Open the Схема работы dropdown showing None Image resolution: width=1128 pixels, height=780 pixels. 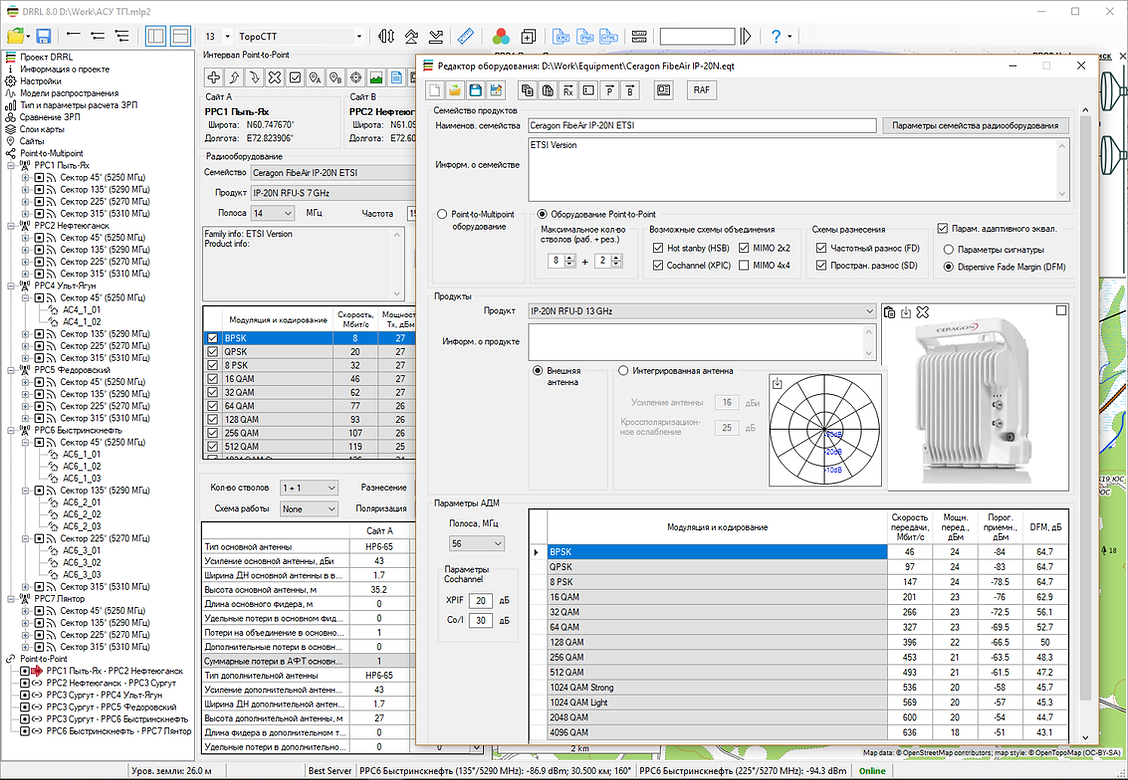(x=309, y=509)
